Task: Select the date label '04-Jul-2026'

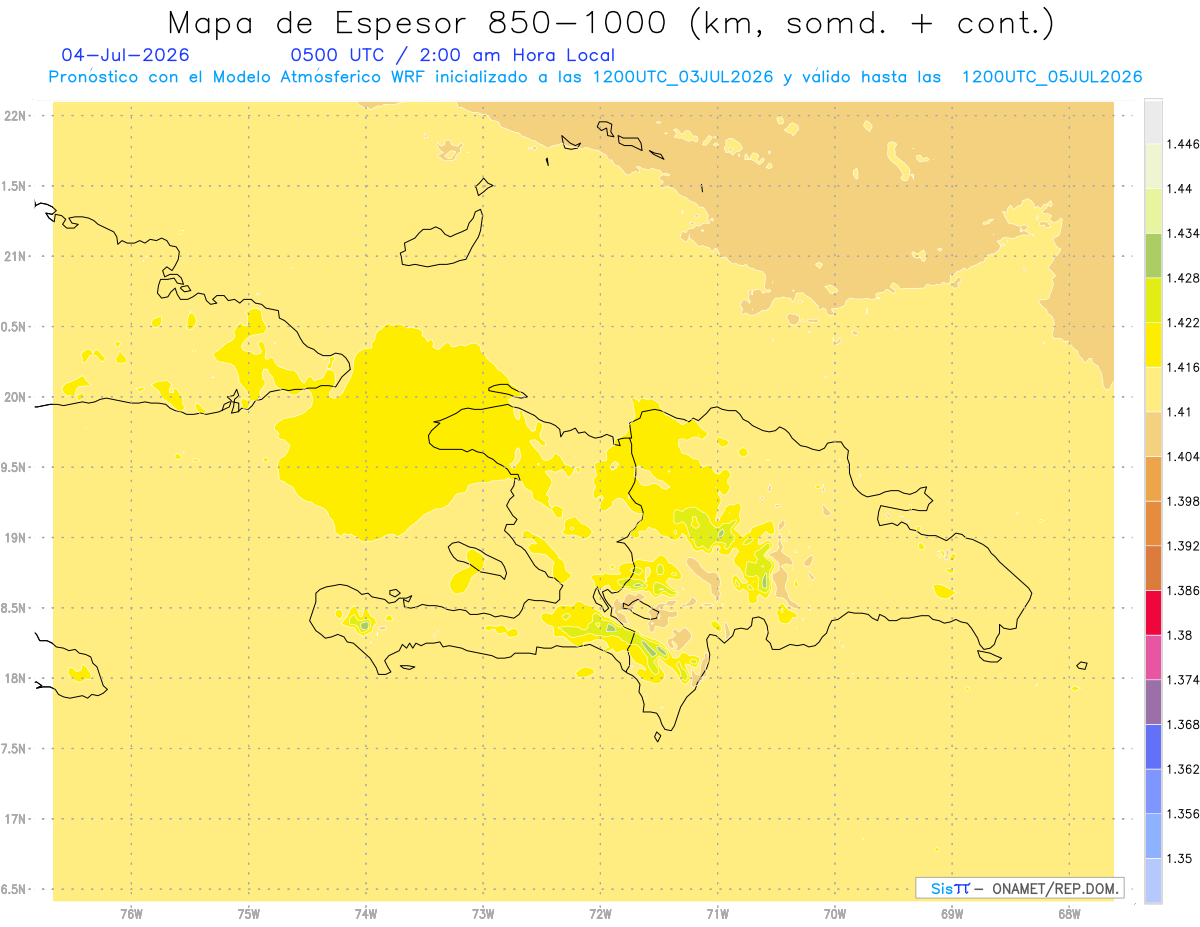Action: tap(125, 55)
